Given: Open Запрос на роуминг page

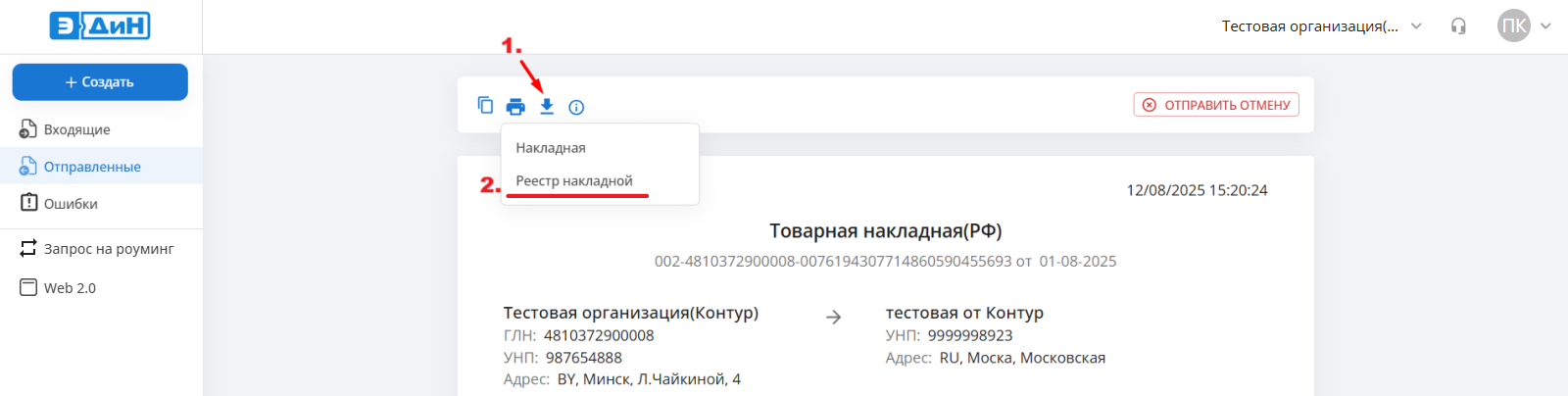Looking at the screenshot, I should (108, 249).
